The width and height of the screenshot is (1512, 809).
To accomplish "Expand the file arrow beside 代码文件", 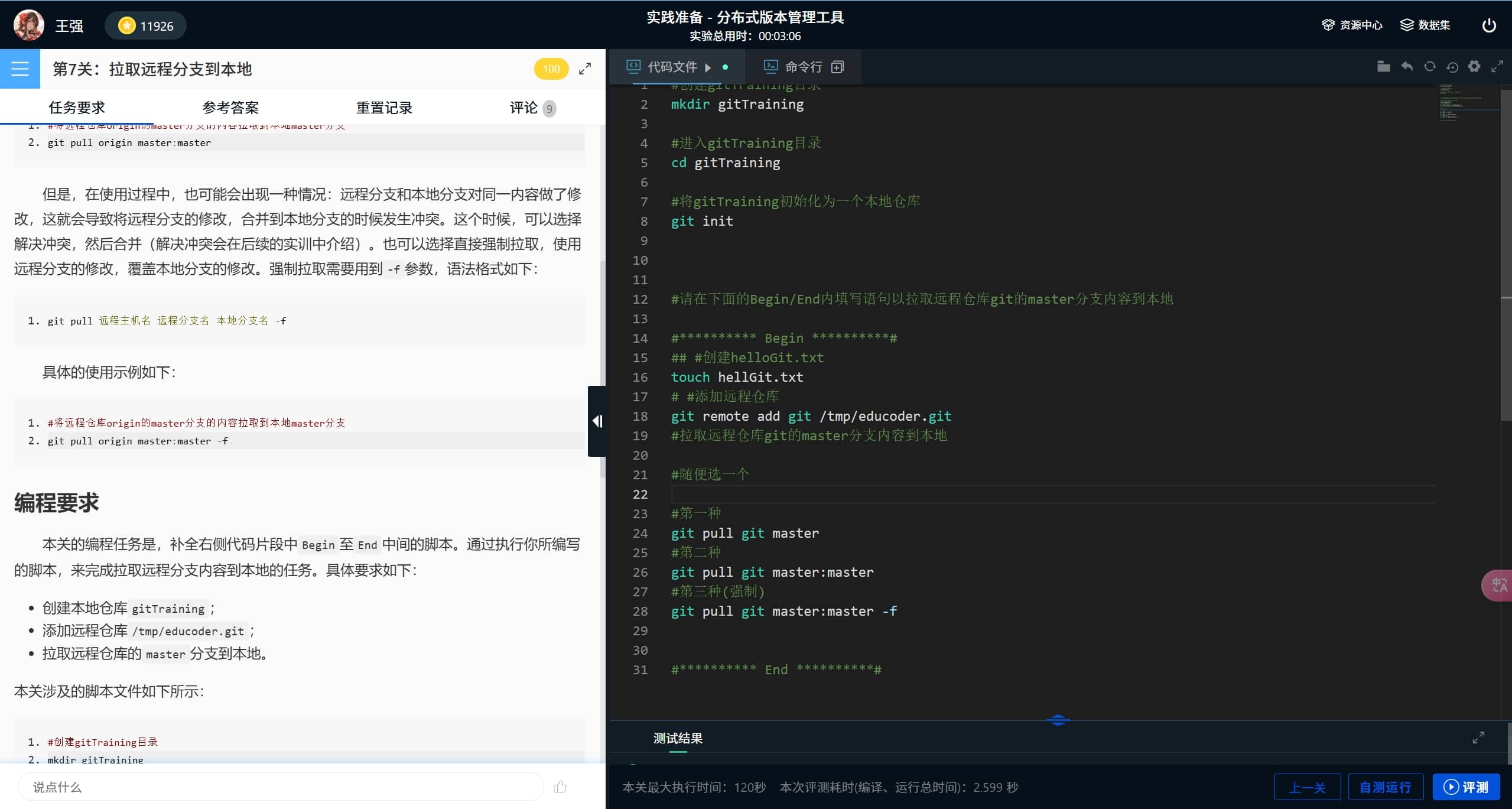I will [x=708, y=67].
